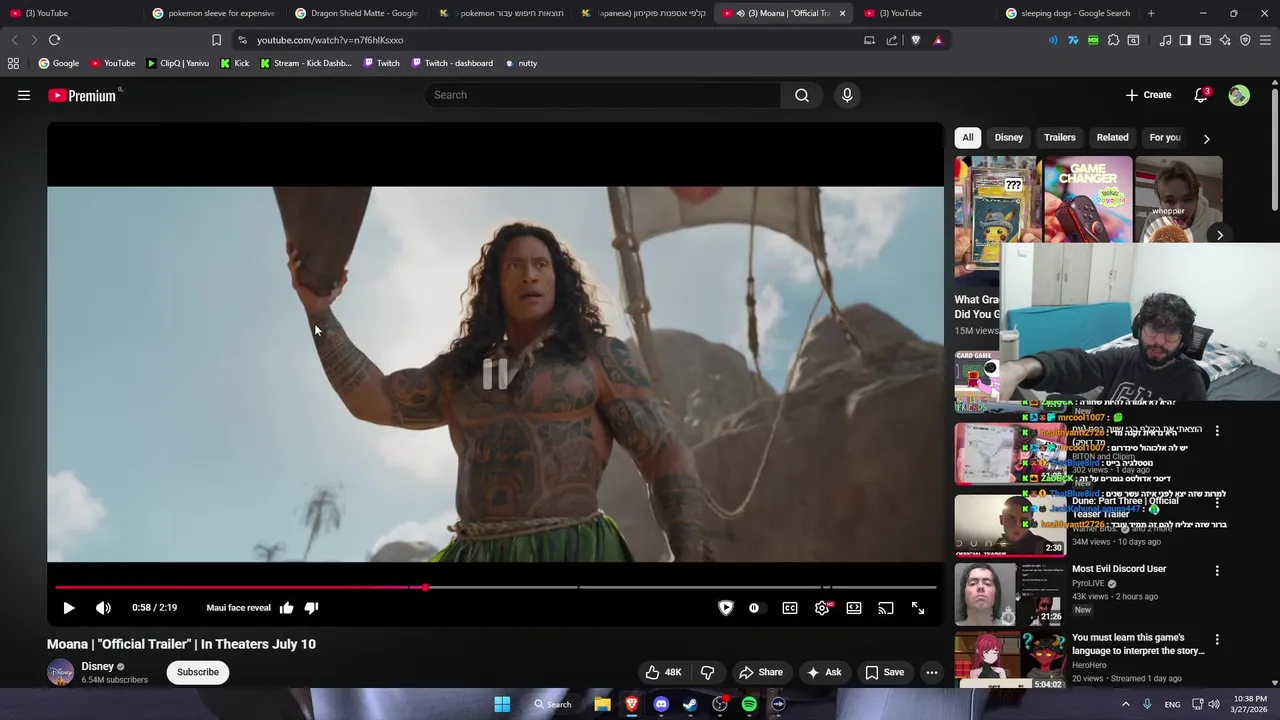Open the Leo AI sparkle icon
The width and height of the screenshot is (1280, 720).
coord(1225,40)
